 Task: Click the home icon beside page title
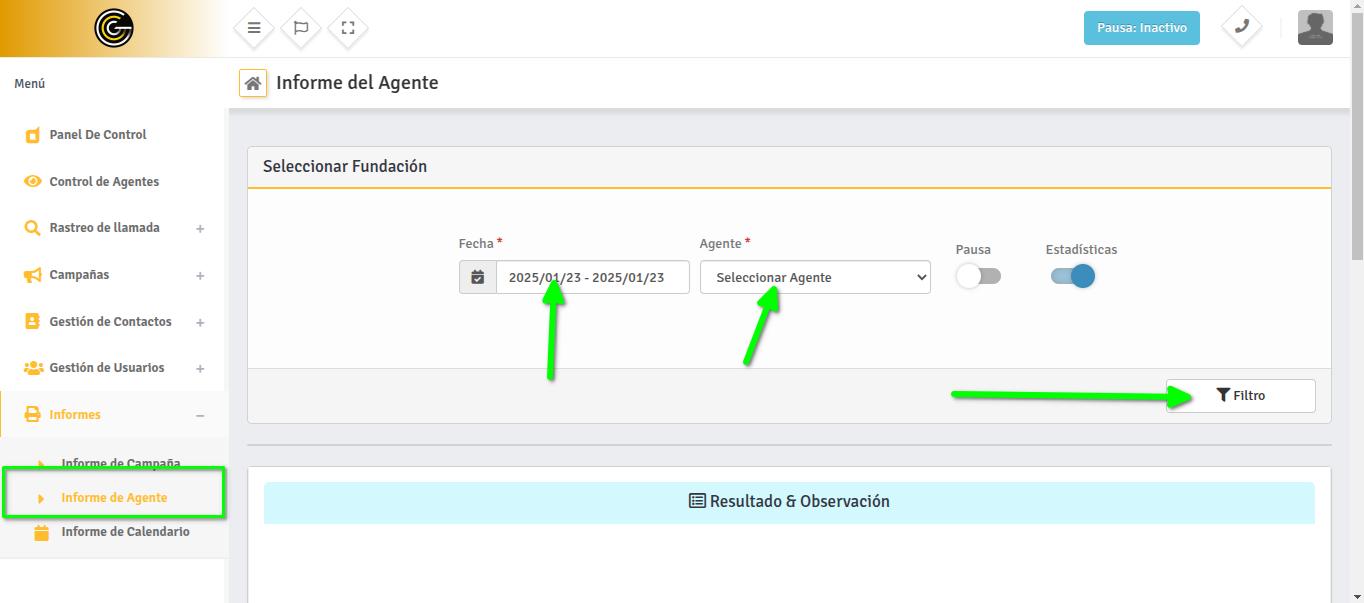(x=253, y=83)
